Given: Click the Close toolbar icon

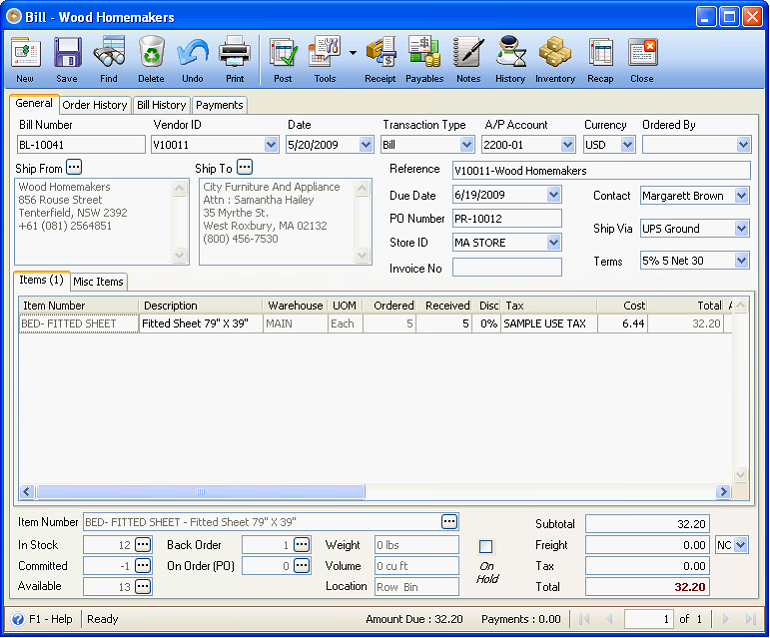Looking at the screenshot, I should coord(642,59).
